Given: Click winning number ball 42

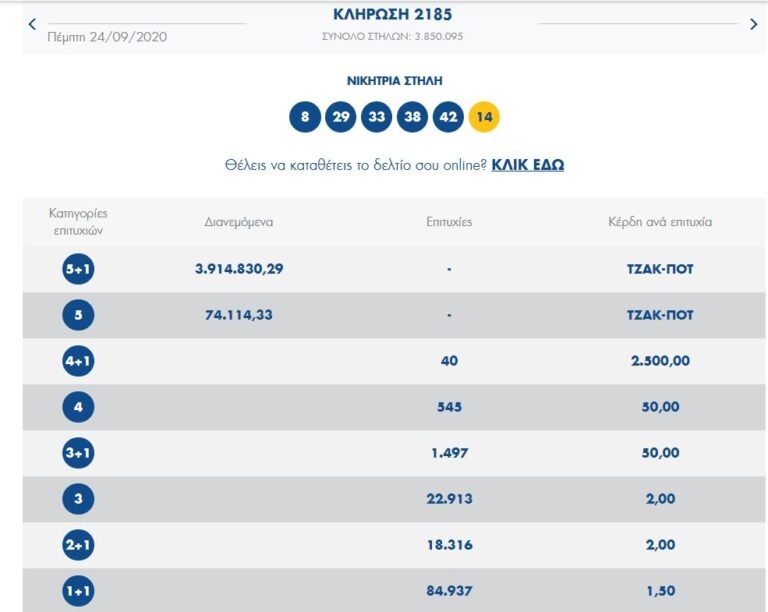Looking at the screenshot, I should click(448, 117).
